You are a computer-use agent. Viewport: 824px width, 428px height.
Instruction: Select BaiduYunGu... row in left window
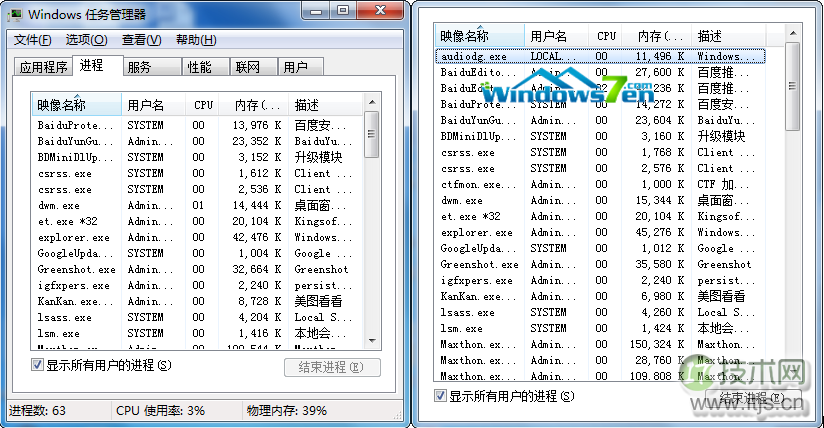197,141
